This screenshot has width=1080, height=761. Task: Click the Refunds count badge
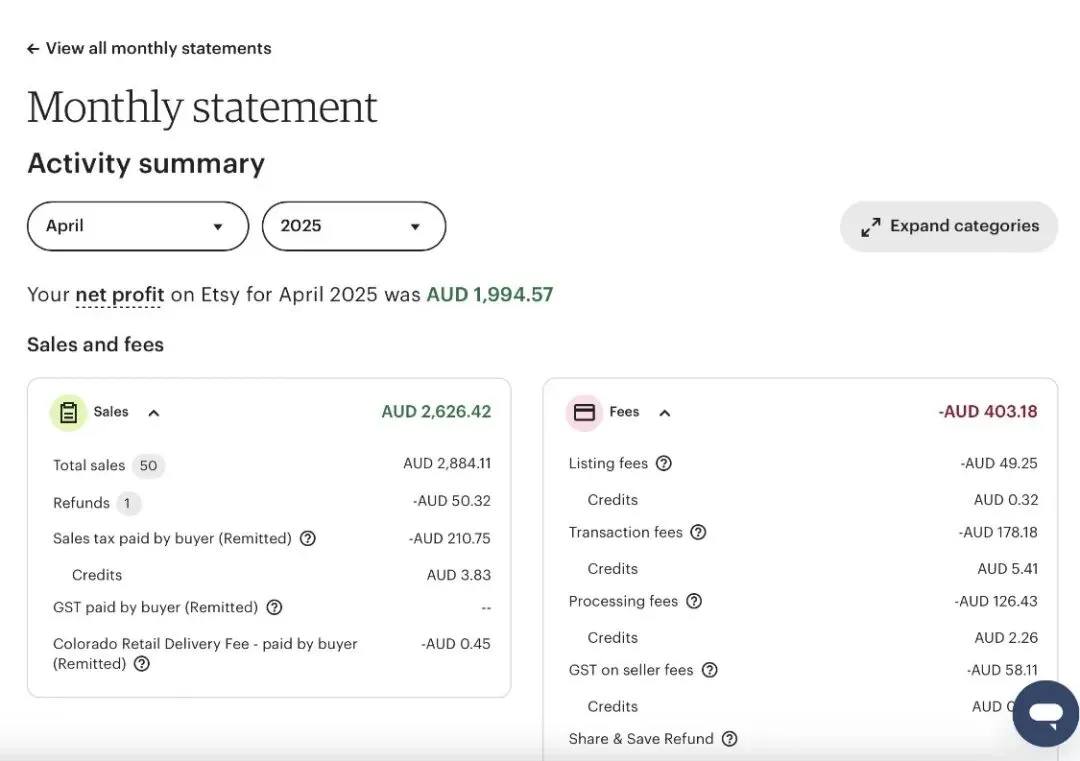coord(127,503)
